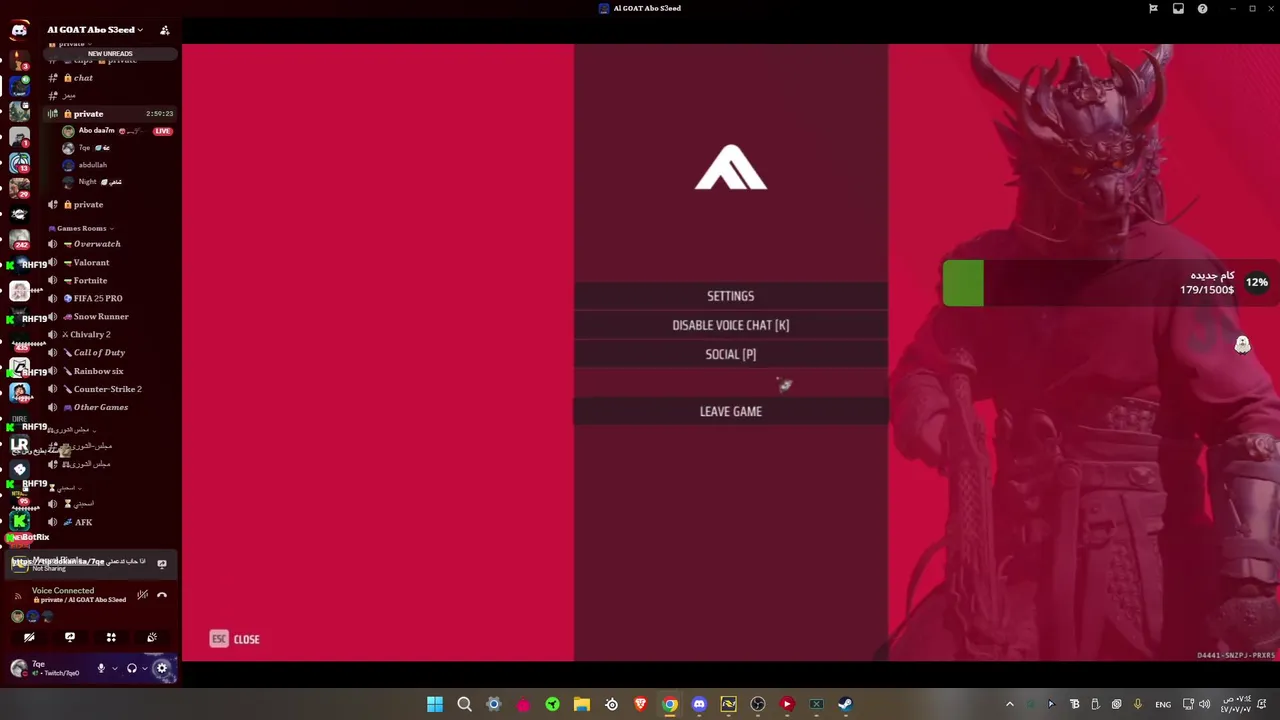Switch to Discord taskbar icon
This screenshot has height=720, width=1280.
click(x=699, y=704)
